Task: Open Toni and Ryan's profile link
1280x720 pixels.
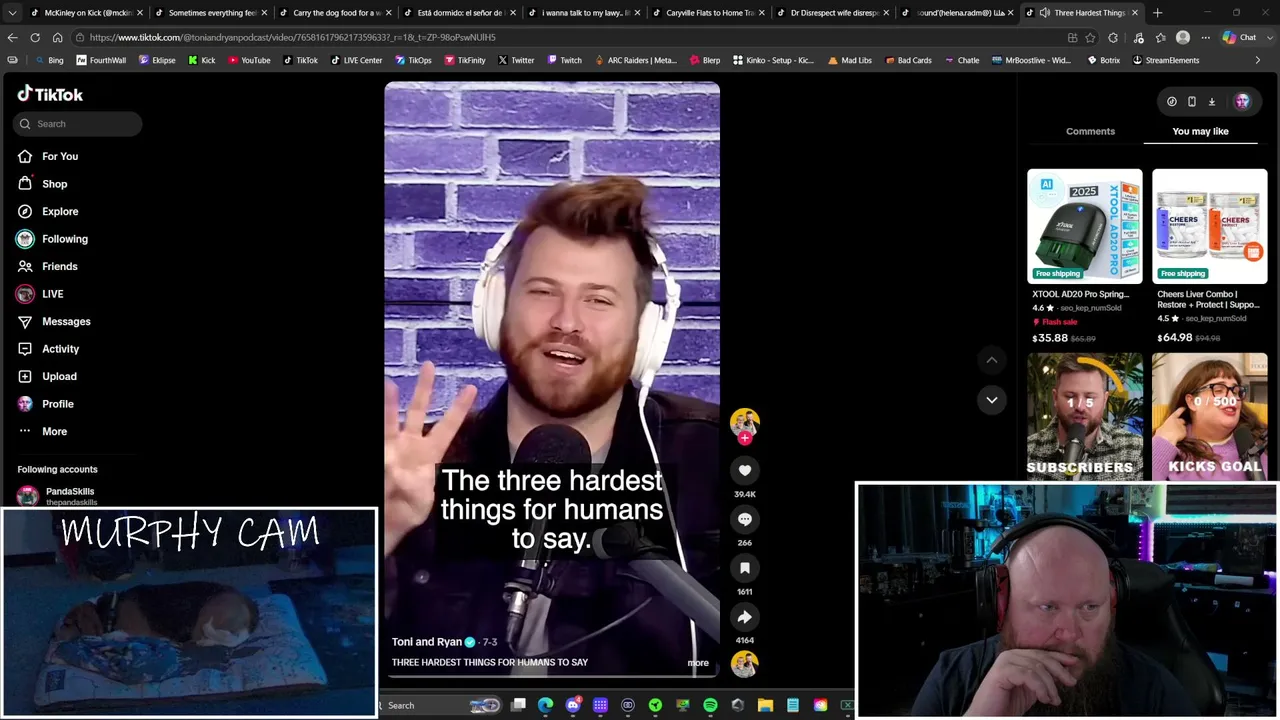Action: (427, 642)
